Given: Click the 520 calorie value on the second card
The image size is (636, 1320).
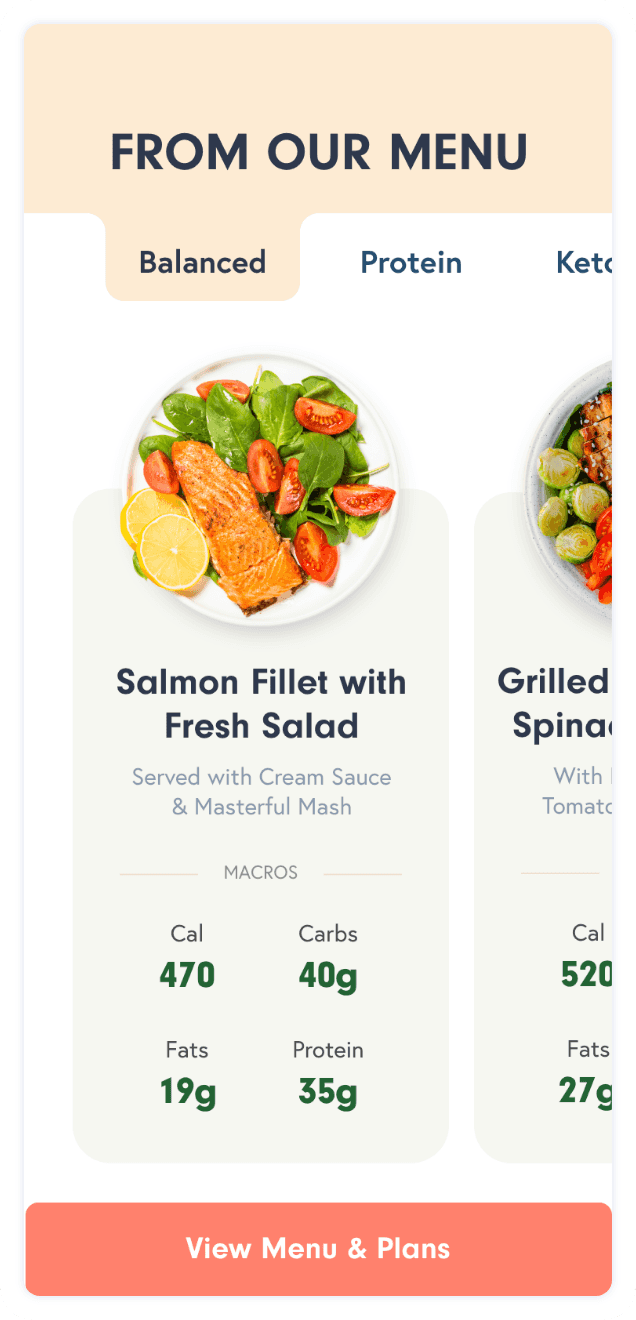Looking at the screenshot, I should click(x=586, y=975).
